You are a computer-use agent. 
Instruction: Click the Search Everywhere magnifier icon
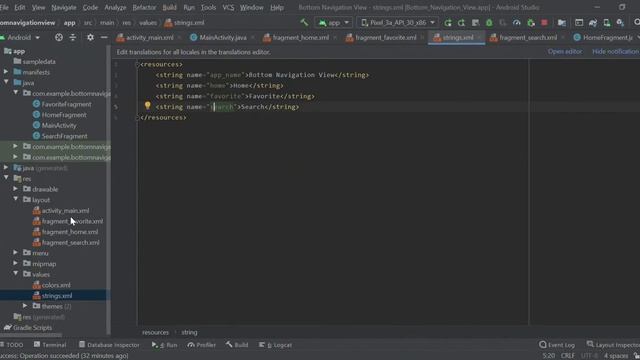(x=636, y=23)
